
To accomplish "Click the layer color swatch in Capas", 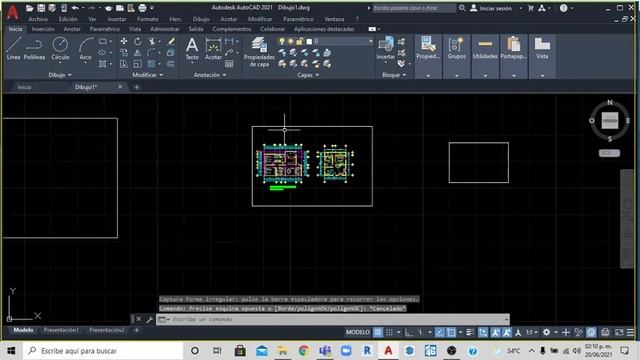I will [x=309, y=41].
